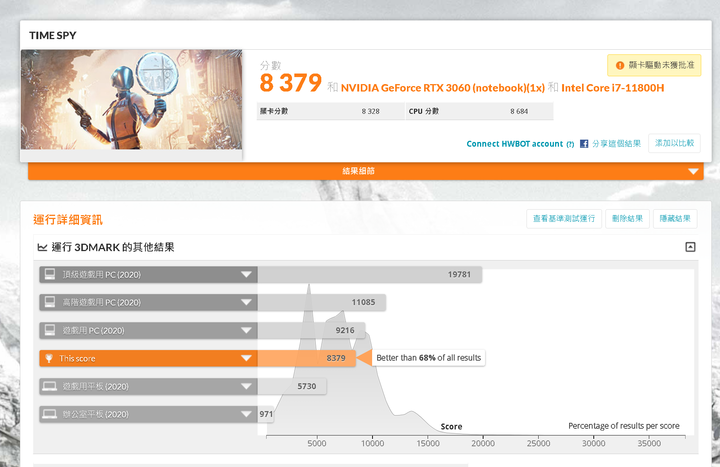Expand the 辦公室平板 (2020) dropdown arrow
The height and width of the screenshot is (467, 720).
click(x=246, y=414)
